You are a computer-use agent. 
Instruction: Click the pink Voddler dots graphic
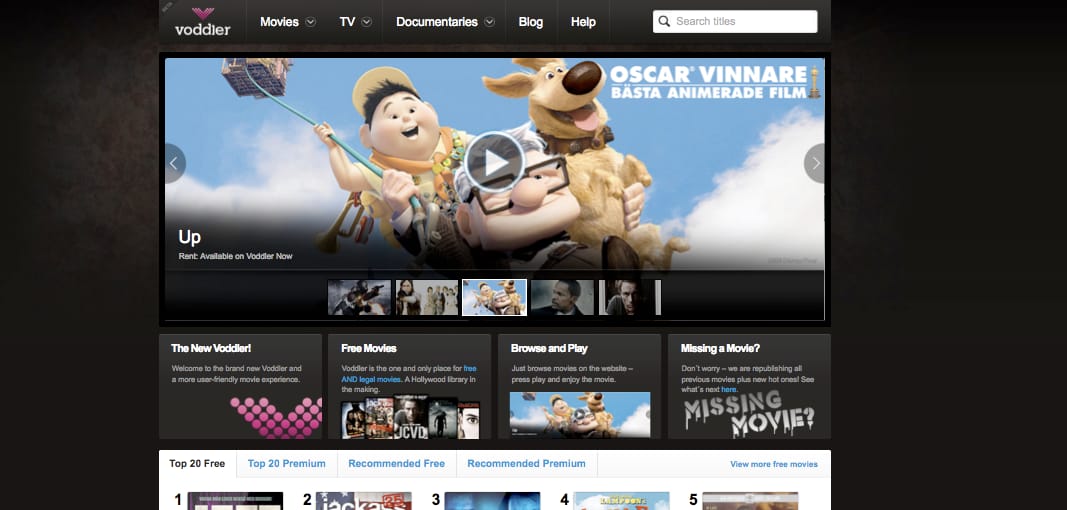(276, 417)
